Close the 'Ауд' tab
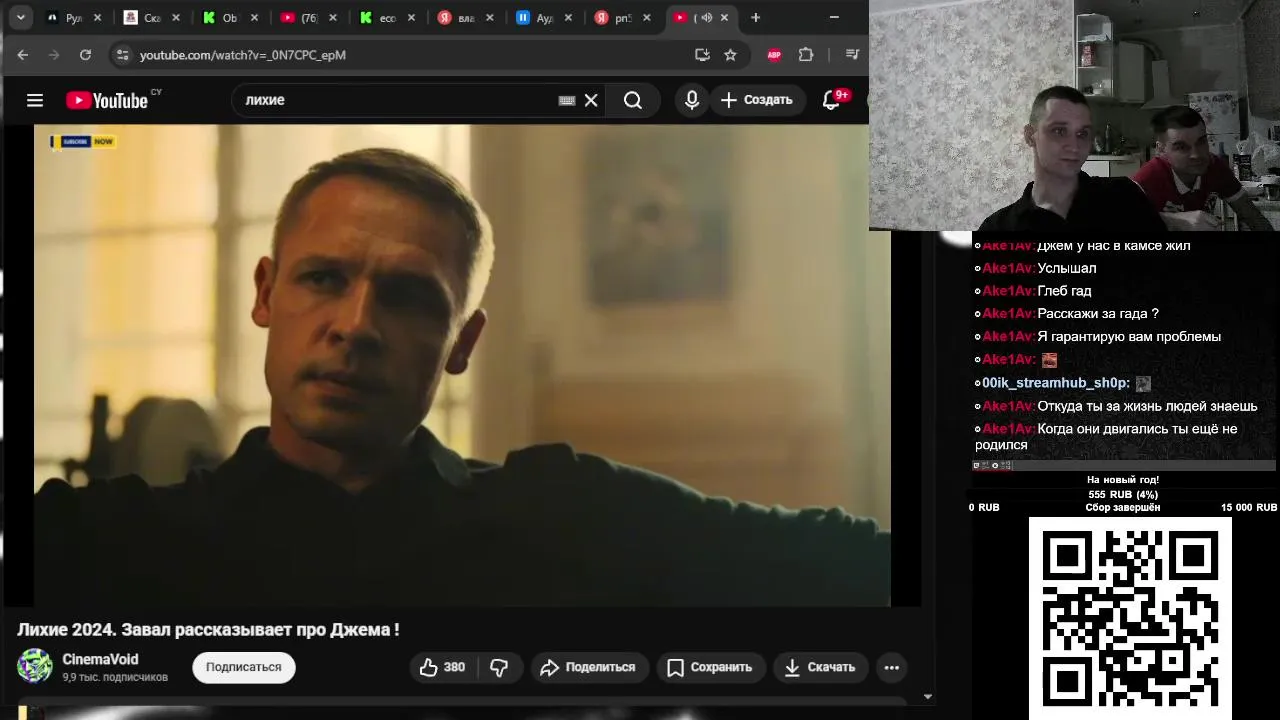Image resolution: width=1280 pixels, height=720 pixels. coord(568,18)
